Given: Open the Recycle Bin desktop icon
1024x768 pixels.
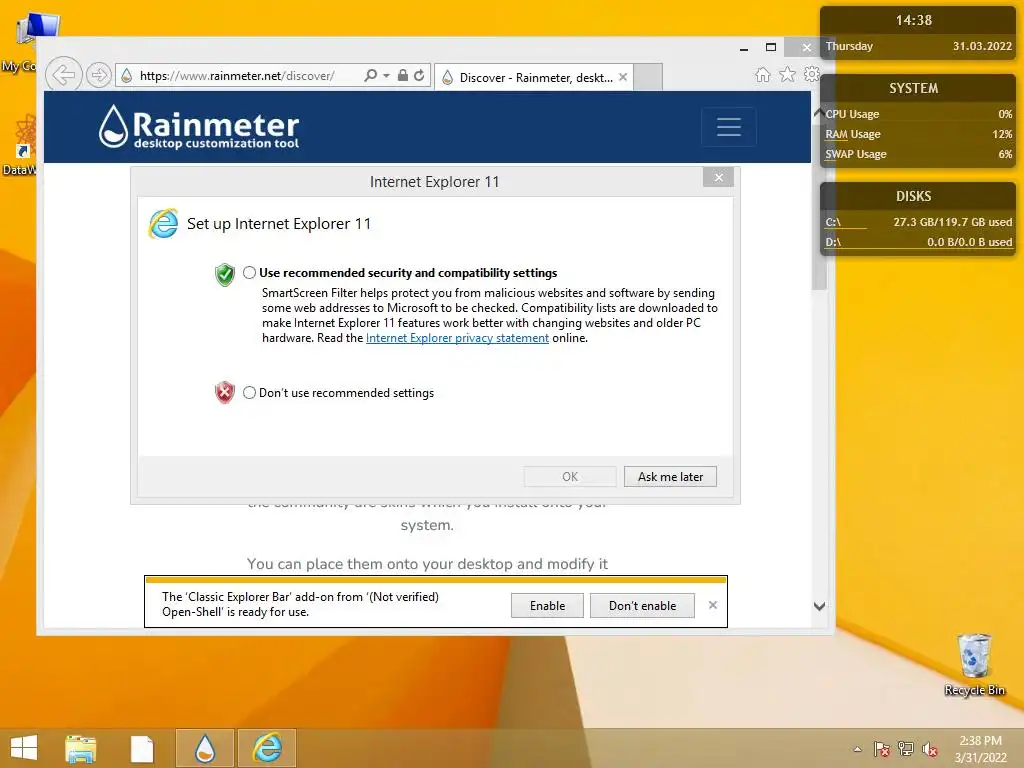Looking at the screenshot, I should coord(974,665).
